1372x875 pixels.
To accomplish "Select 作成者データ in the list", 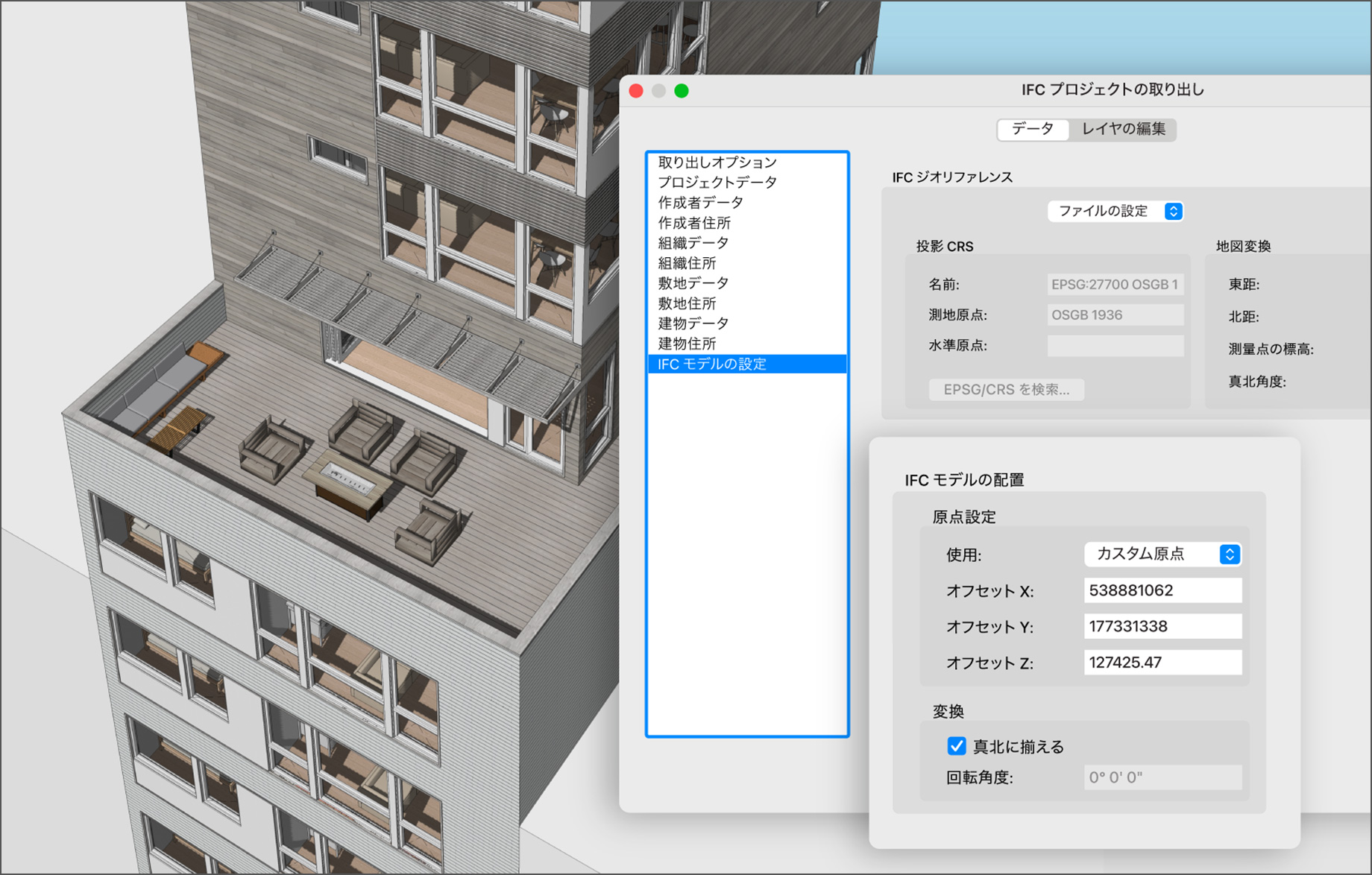I will tap(747, 202).
